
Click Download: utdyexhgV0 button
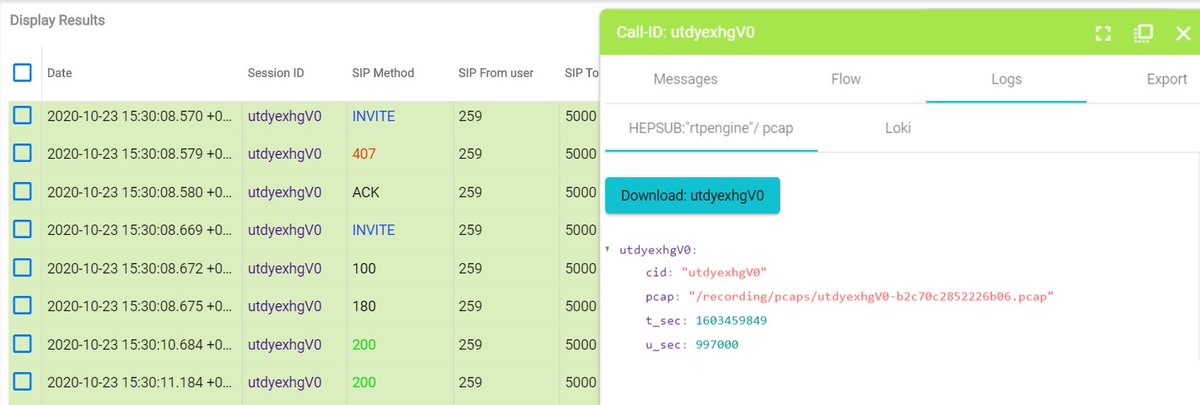[x=692, y=195]
